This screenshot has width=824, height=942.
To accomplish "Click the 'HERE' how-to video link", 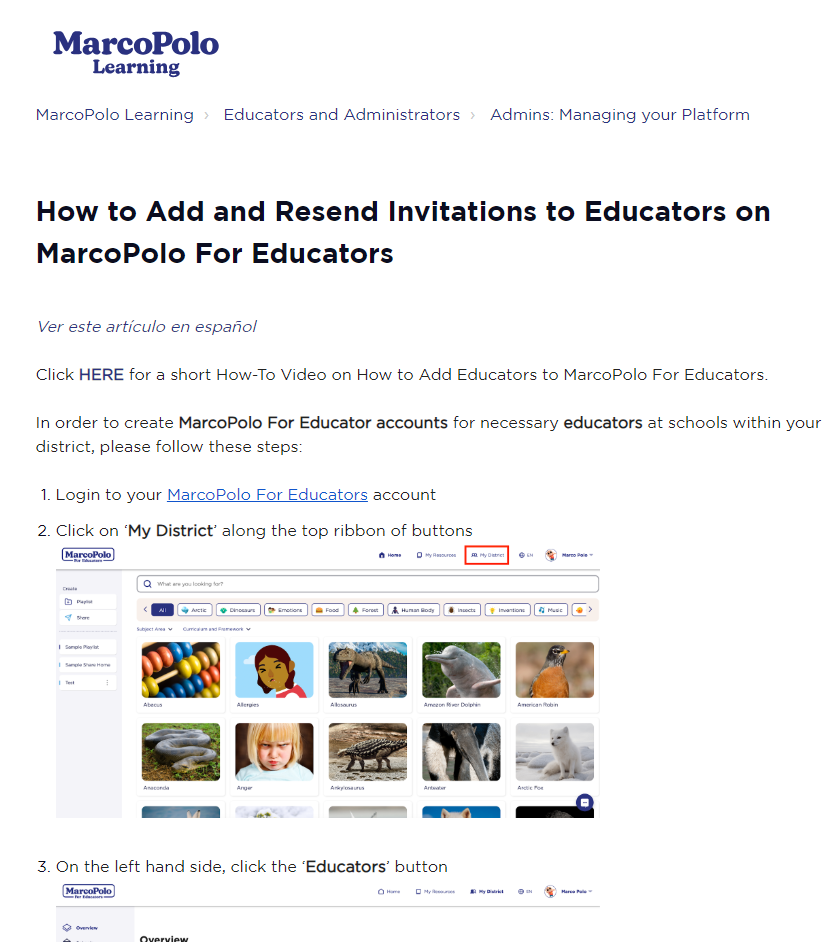I will [x=101, y=375].
